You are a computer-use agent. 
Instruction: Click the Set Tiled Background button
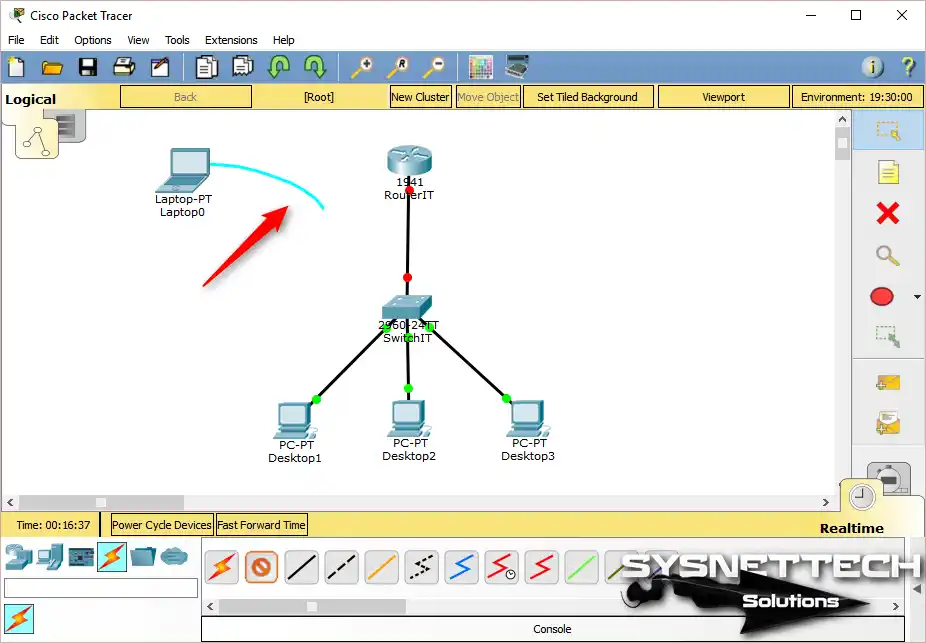[588, 96]
